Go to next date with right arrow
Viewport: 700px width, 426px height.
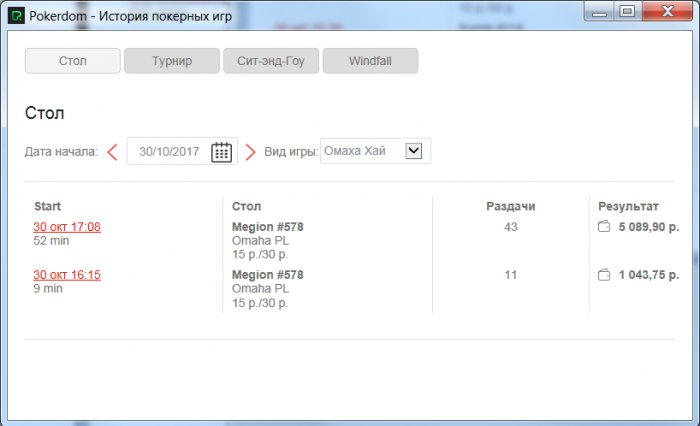click(x=250, y=152)
